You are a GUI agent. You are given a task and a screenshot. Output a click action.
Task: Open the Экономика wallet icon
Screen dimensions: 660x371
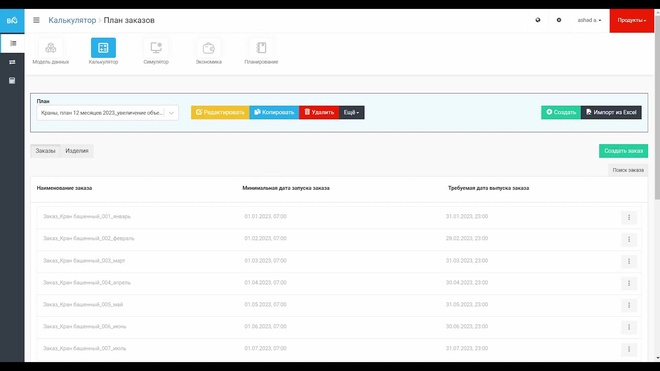point(209,48)
